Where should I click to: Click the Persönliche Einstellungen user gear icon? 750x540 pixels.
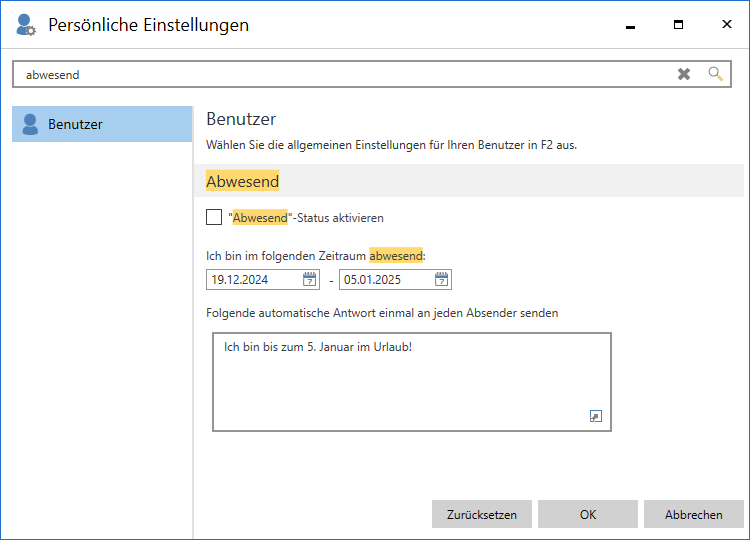pos(25,25)
